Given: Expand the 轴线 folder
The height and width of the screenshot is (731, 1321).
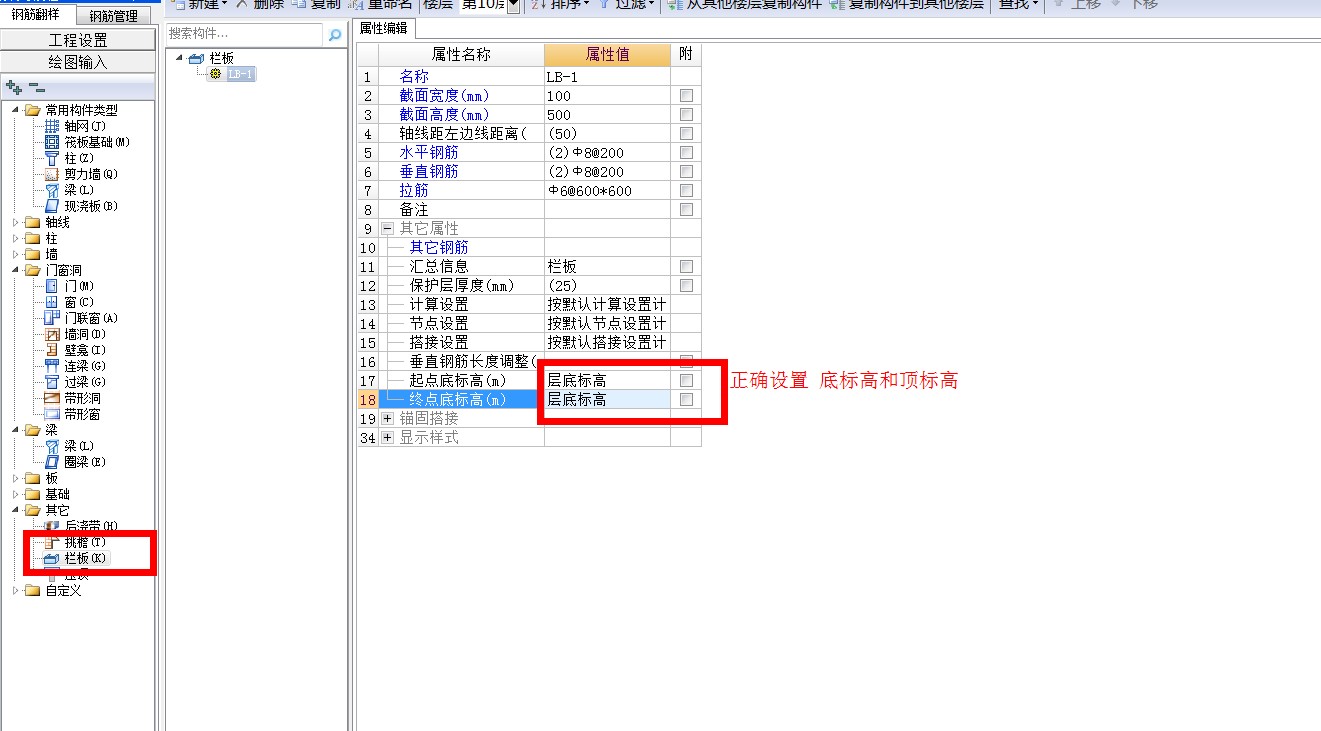Looking at the screenshot, I should pyautogui.click(x=15, y=222).
